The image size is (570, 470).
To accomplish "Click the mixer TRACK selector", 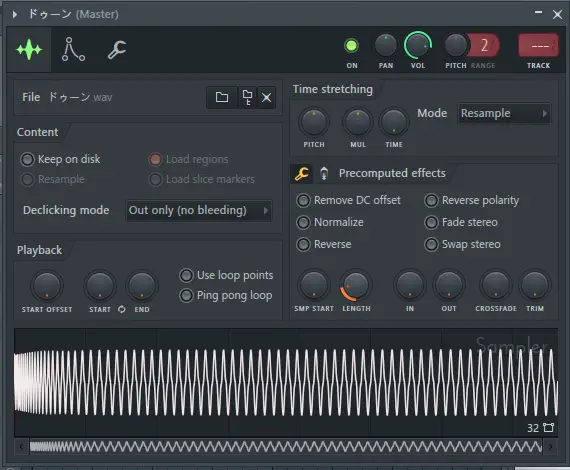I will tap(538, 45).
